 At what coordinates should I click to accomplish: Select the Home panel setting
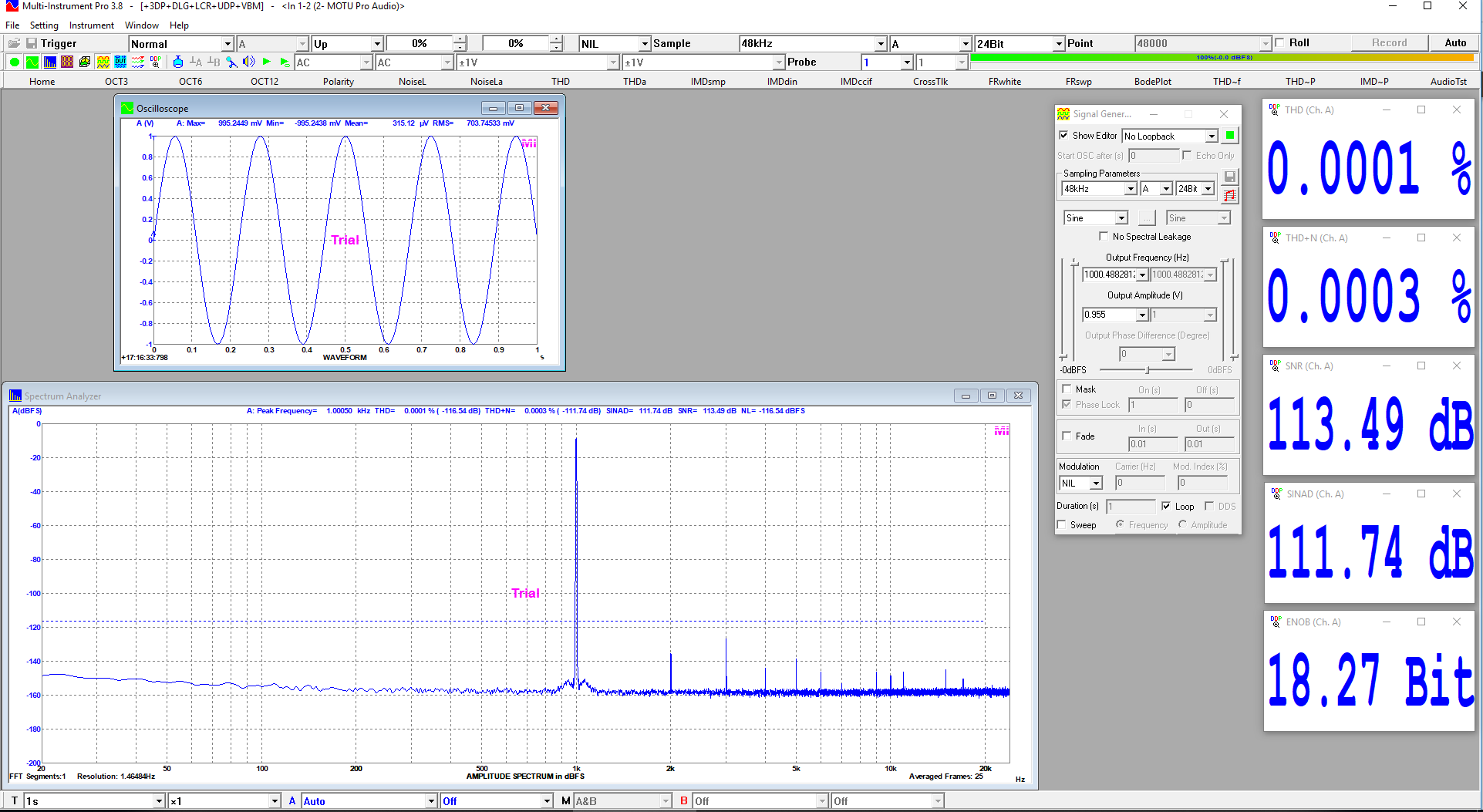[x=42, y=81]
